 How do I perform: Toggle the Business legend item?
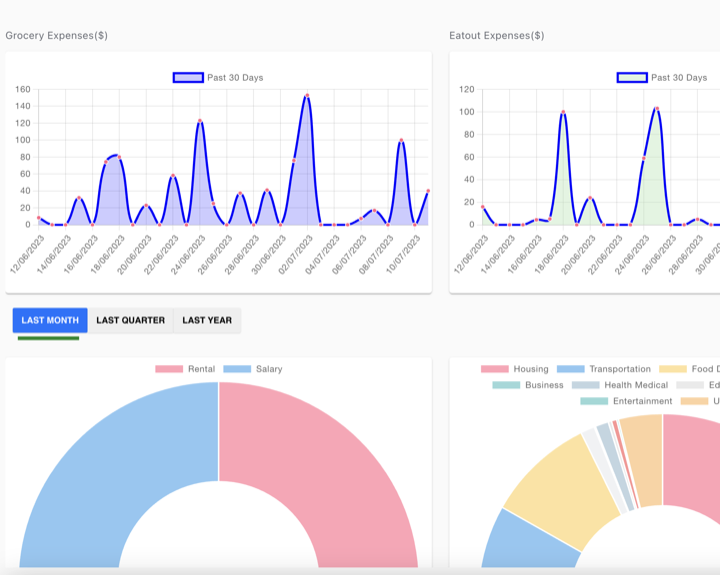528,385
